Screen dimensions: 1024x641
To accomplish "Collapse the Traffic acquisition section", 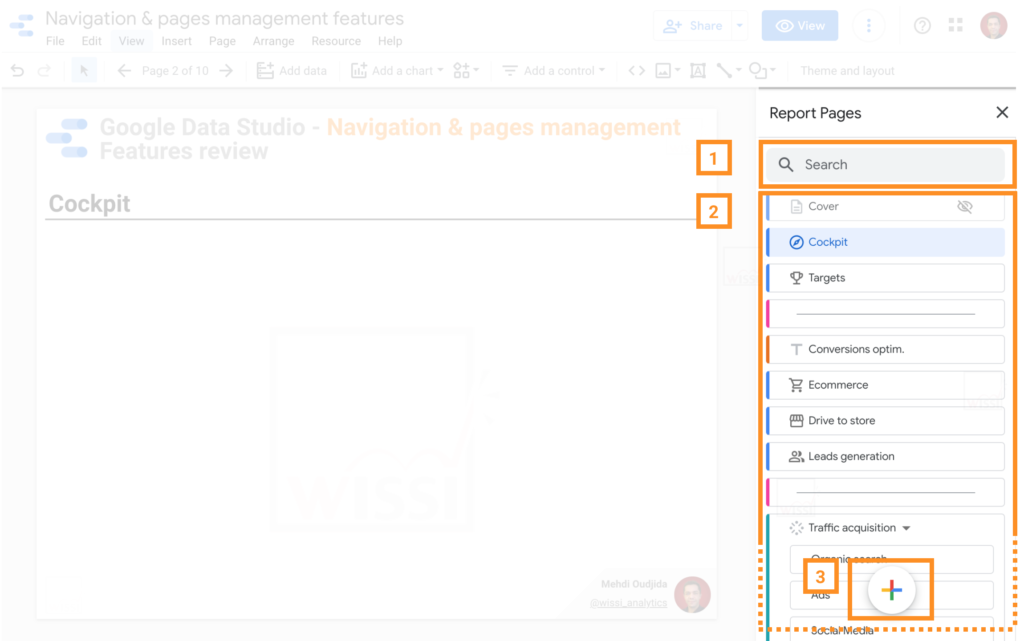I will click(906, 528).
